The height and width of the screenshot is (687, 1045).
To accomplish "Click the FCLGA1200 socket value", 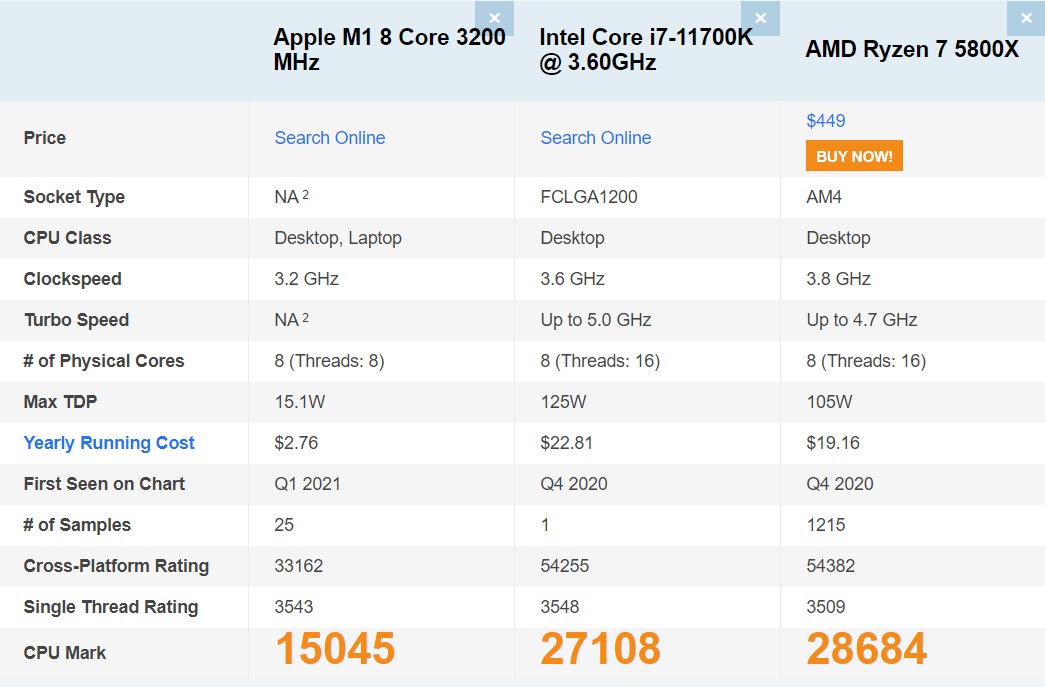I will [589, 197].
